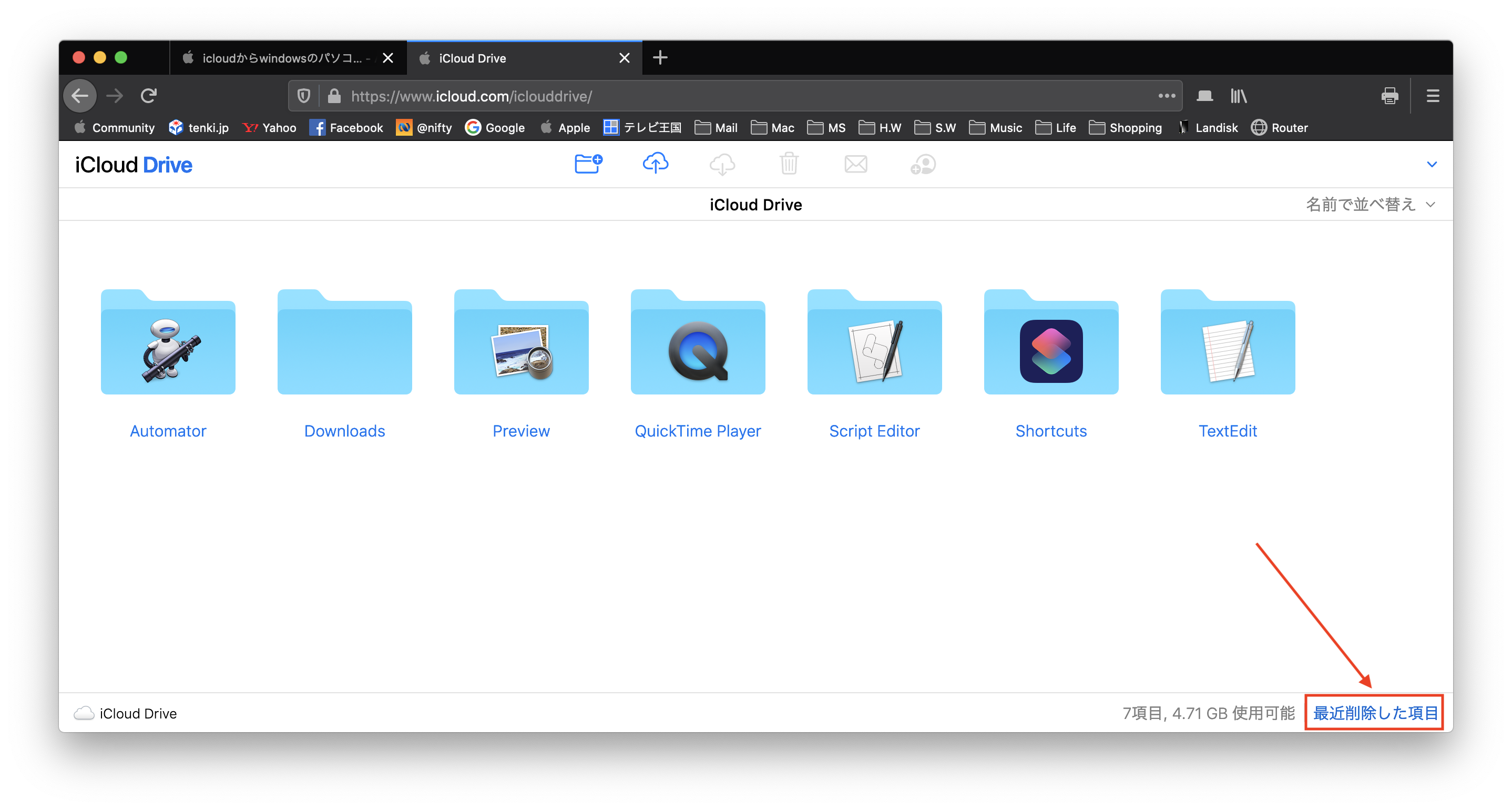Click the download cloud icon

pyautogui.click(x=722, y=165)
